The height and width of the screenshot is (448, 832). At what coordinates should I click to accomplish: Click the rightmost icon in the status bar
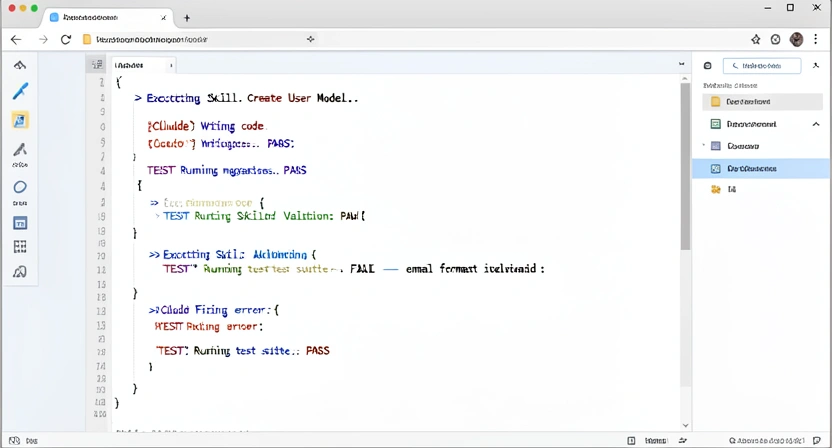click(x=817, y=441)
